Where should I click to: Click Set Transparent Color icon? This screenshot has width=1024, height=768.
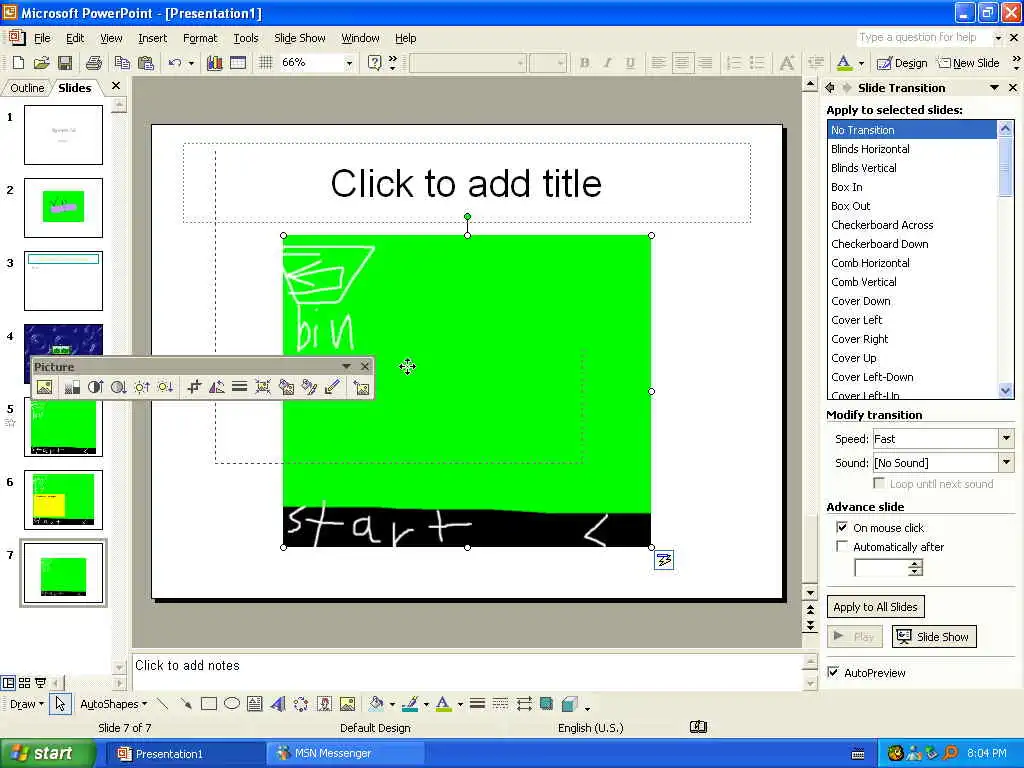click(332, 387)
